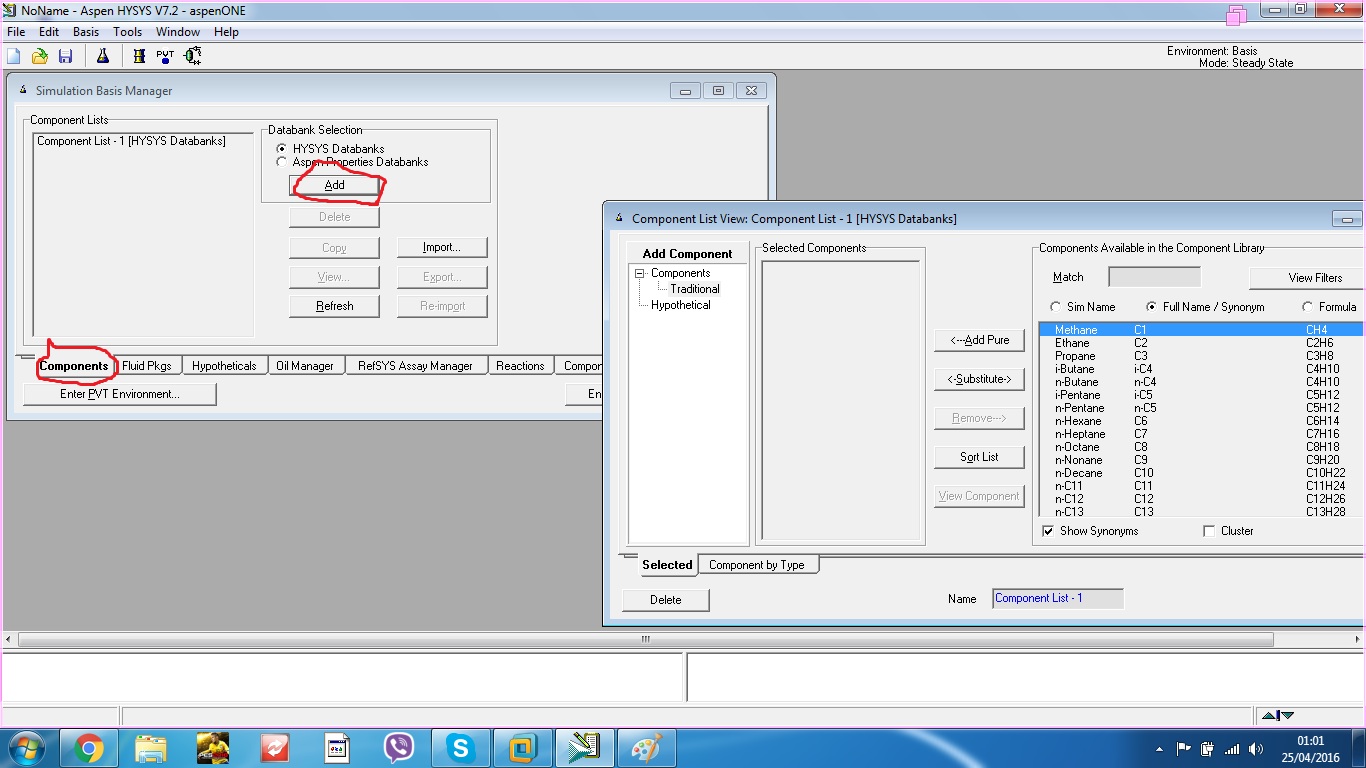This screenshot has height=768, width=1366.
Task: Select Traditional under Components tree
Action: (694, 288)
